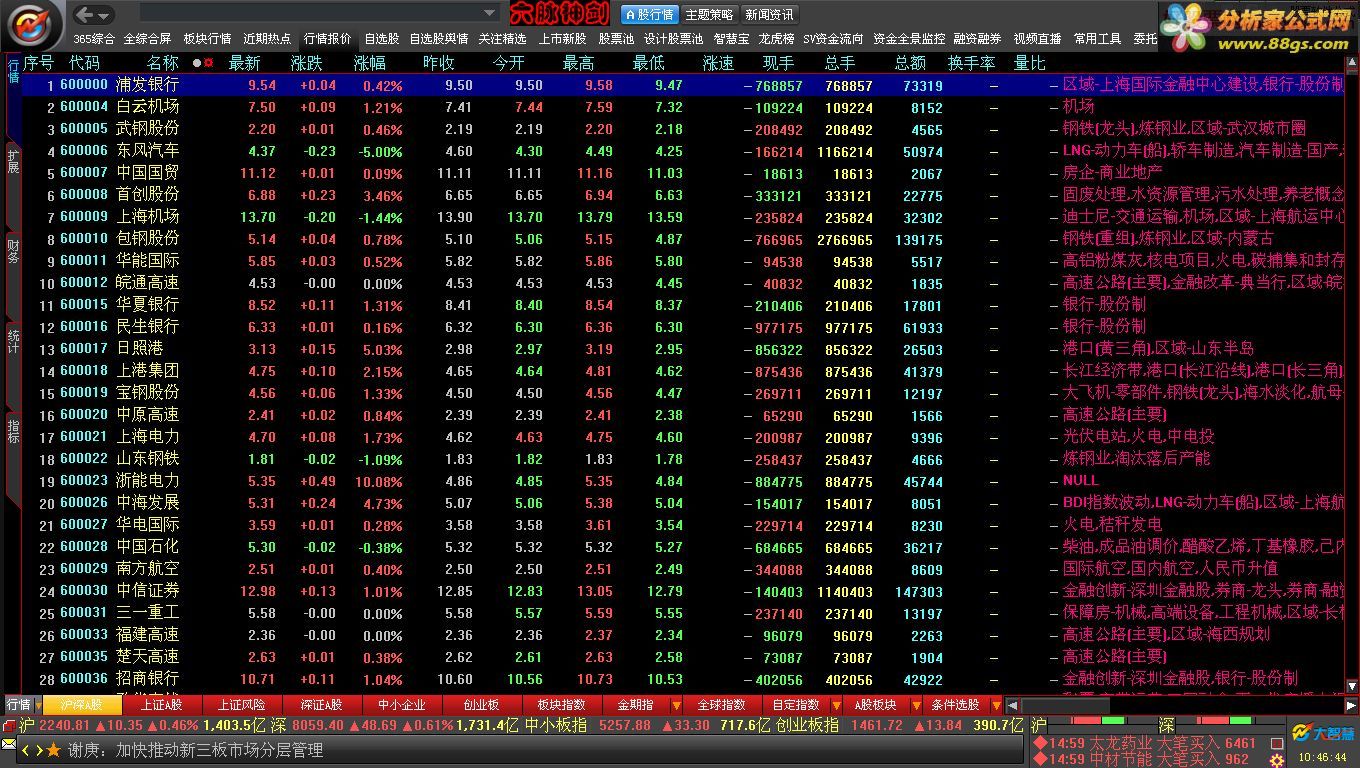Select stock row 600023 浙能电力
Viewport: 1360px width, 768px height.
(x=683, y=481)
